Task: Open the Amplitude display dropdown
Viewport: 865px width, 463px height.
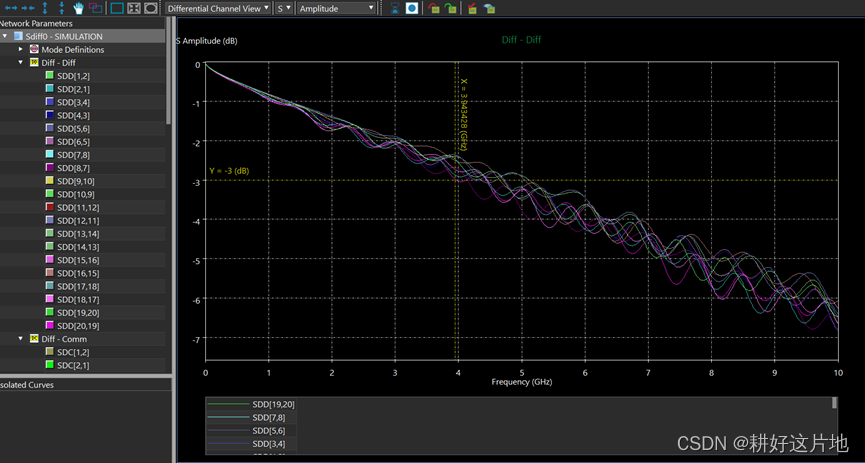Action: (x=337, y=8)
